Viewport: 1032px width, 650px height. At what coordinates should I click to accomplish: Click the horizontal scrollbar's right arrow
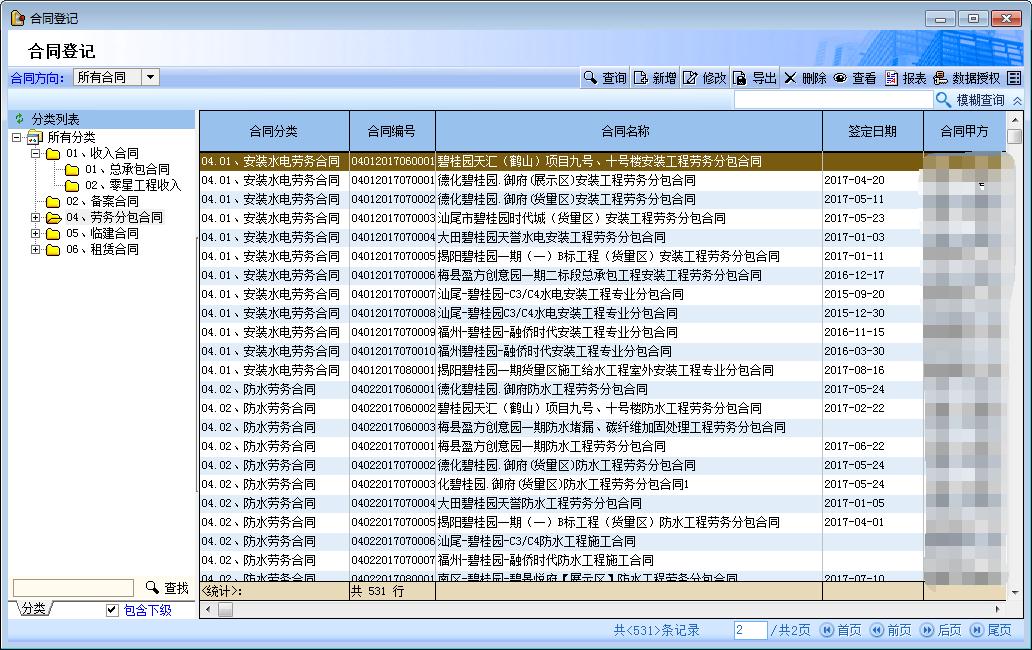coord(999,609)
